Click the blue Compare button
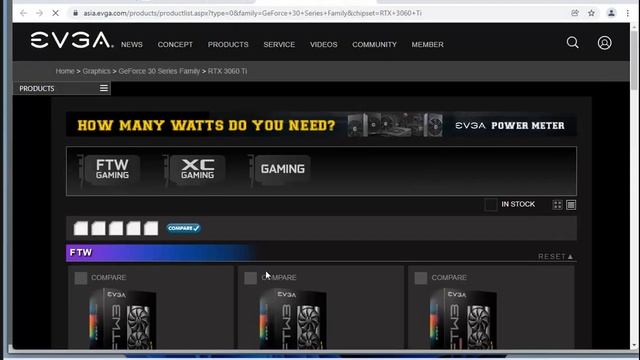 (184, 228)
